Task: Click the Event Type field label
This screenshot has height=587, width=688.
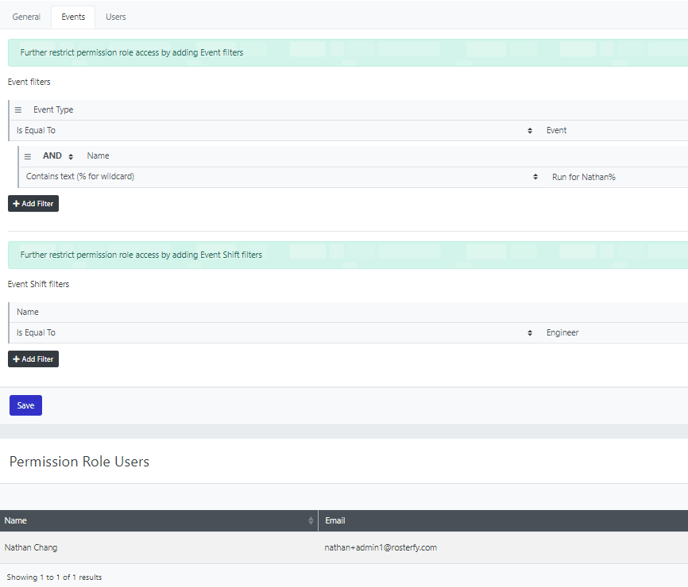Action: tap(53, 110)
